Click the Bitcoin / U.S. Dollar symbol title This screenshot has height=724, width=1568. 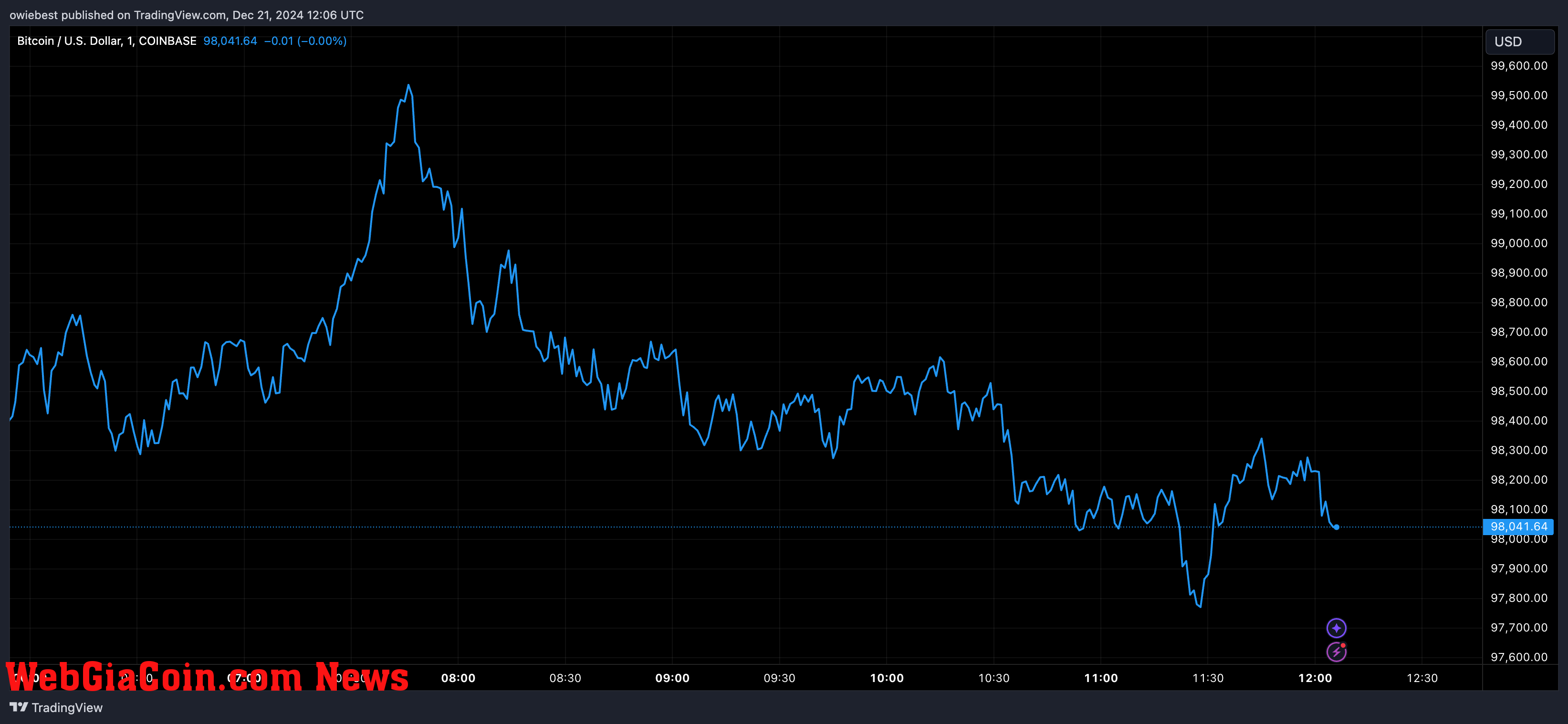click(106, 41)
